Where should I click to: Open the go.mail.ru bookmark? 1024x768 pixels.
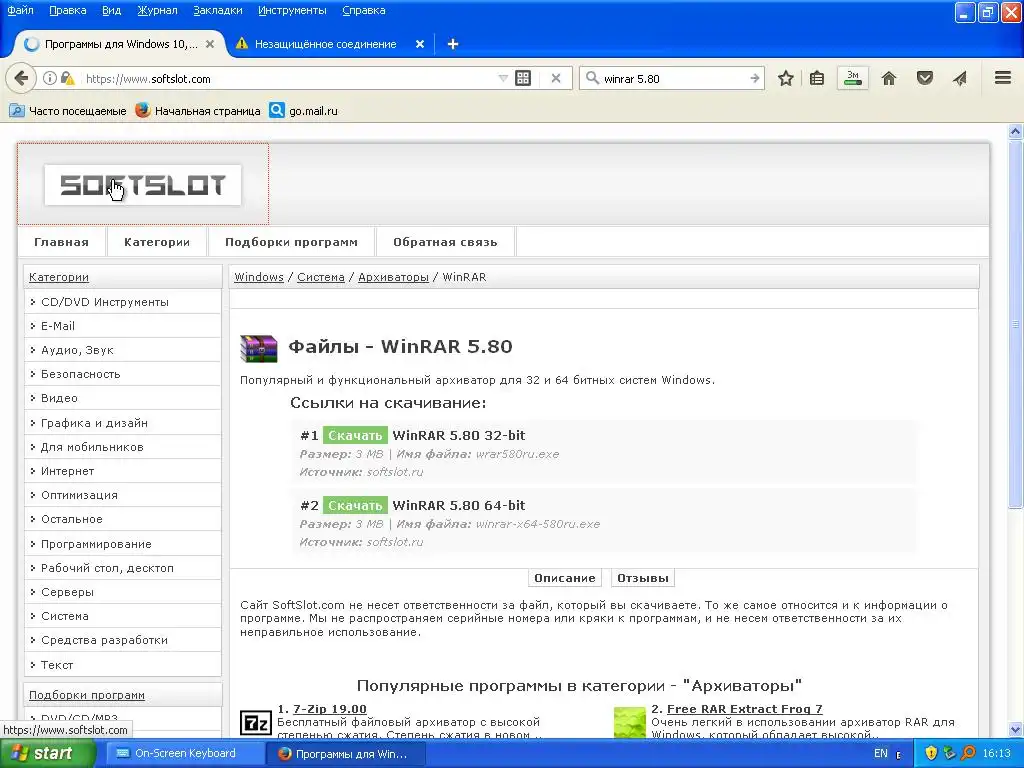point(304,111)
